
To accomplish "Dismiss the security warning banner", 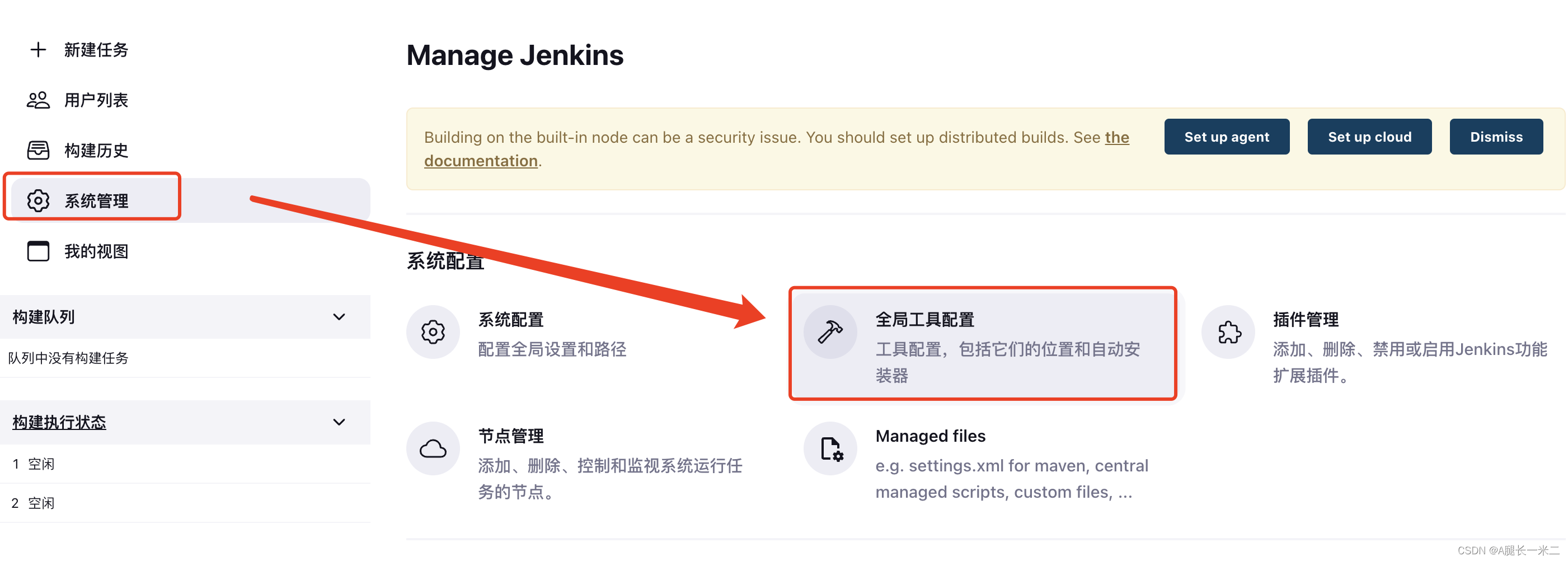I will click(1496, 137).
